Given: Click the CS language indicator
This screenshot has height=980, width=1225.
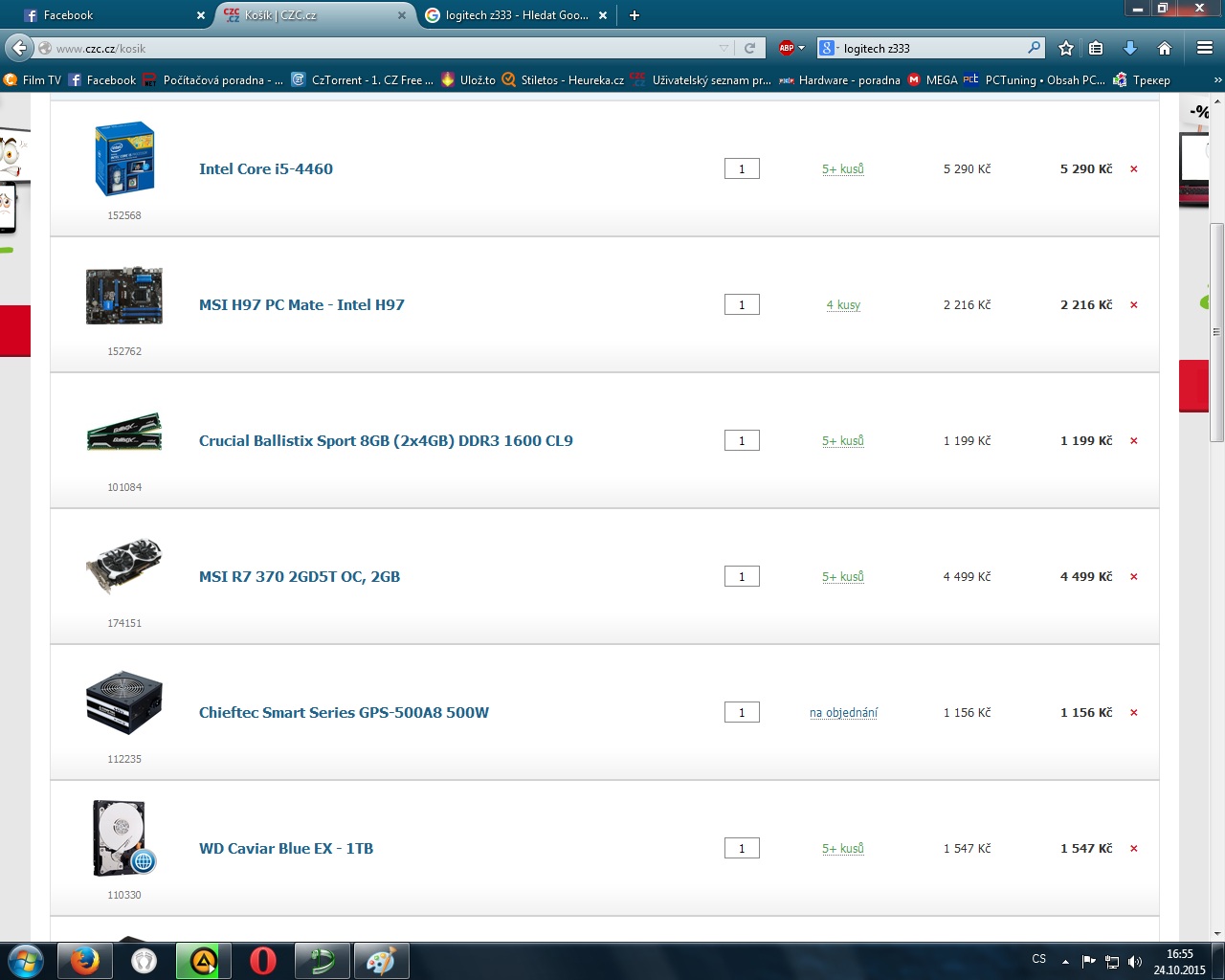Looking at the screenshot, I should click(x=1039, y=959).
